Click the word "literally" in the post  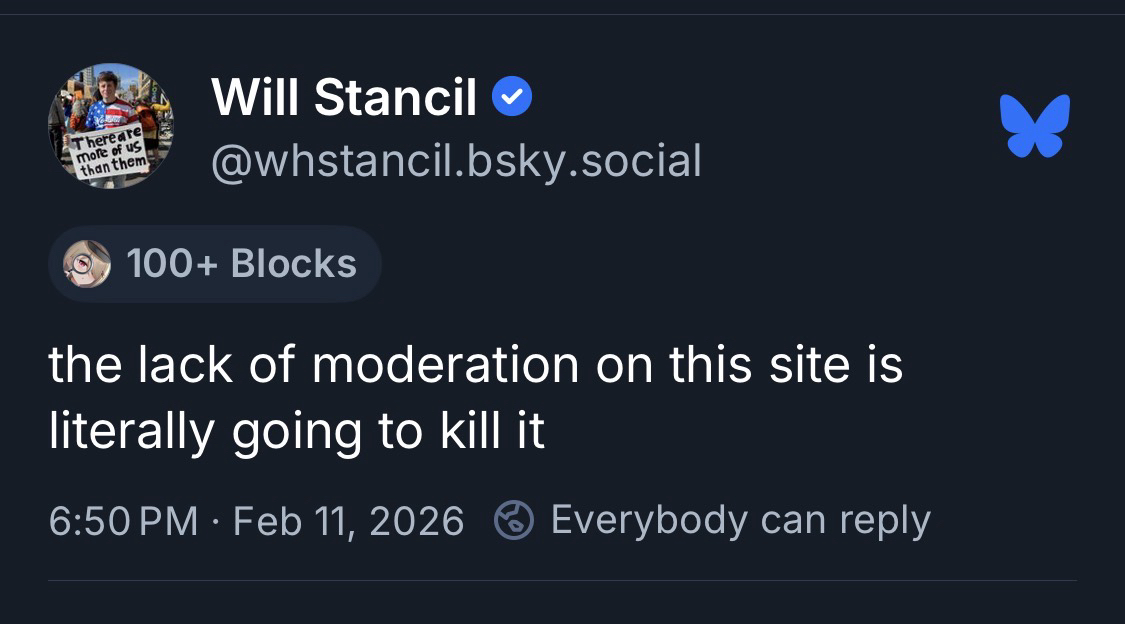131,431
